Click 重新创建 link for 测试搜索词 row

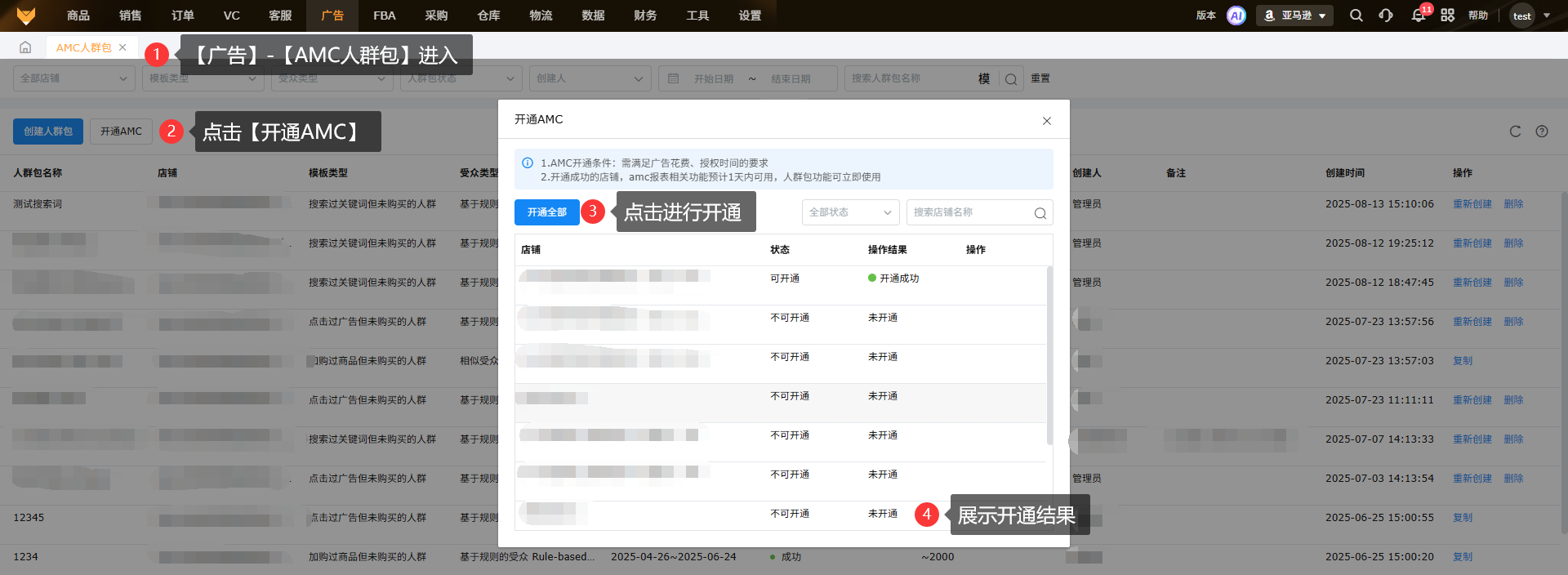pos(1472,204)
